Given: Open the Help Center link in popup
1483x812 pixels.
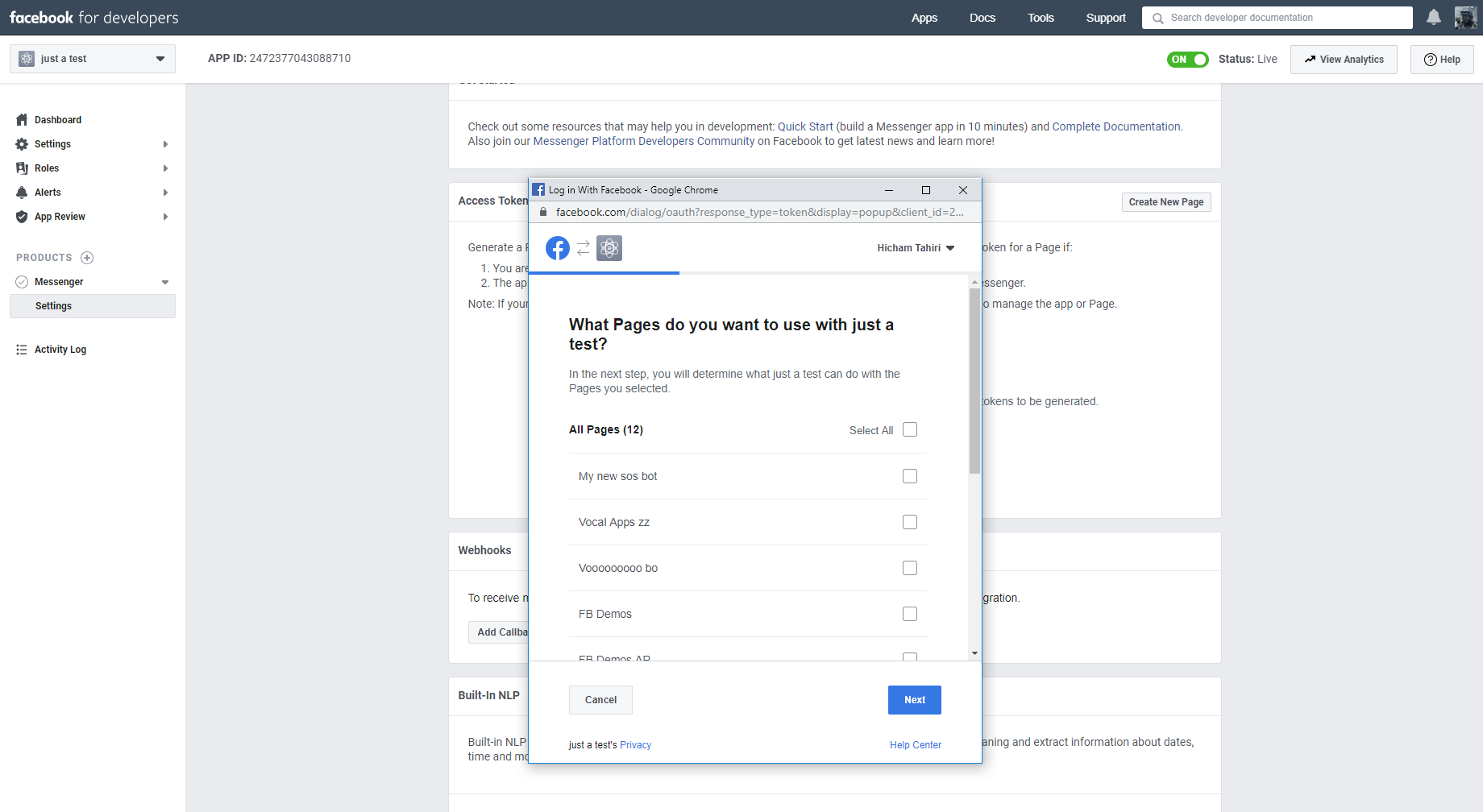Looking at the screenshot, I should tap(916, 745).
